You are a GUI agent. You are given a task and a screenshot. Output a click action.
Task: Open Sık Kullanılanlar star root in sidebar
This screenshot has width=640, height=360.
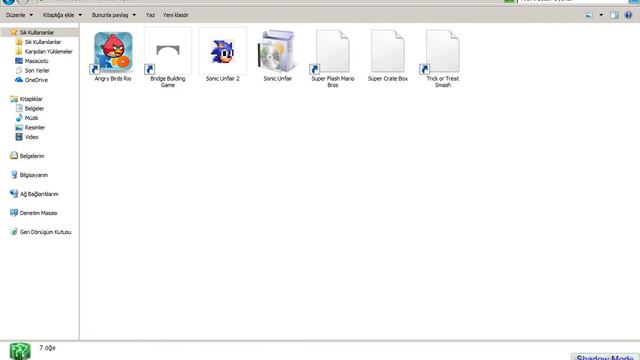click(x=32, y=32)
